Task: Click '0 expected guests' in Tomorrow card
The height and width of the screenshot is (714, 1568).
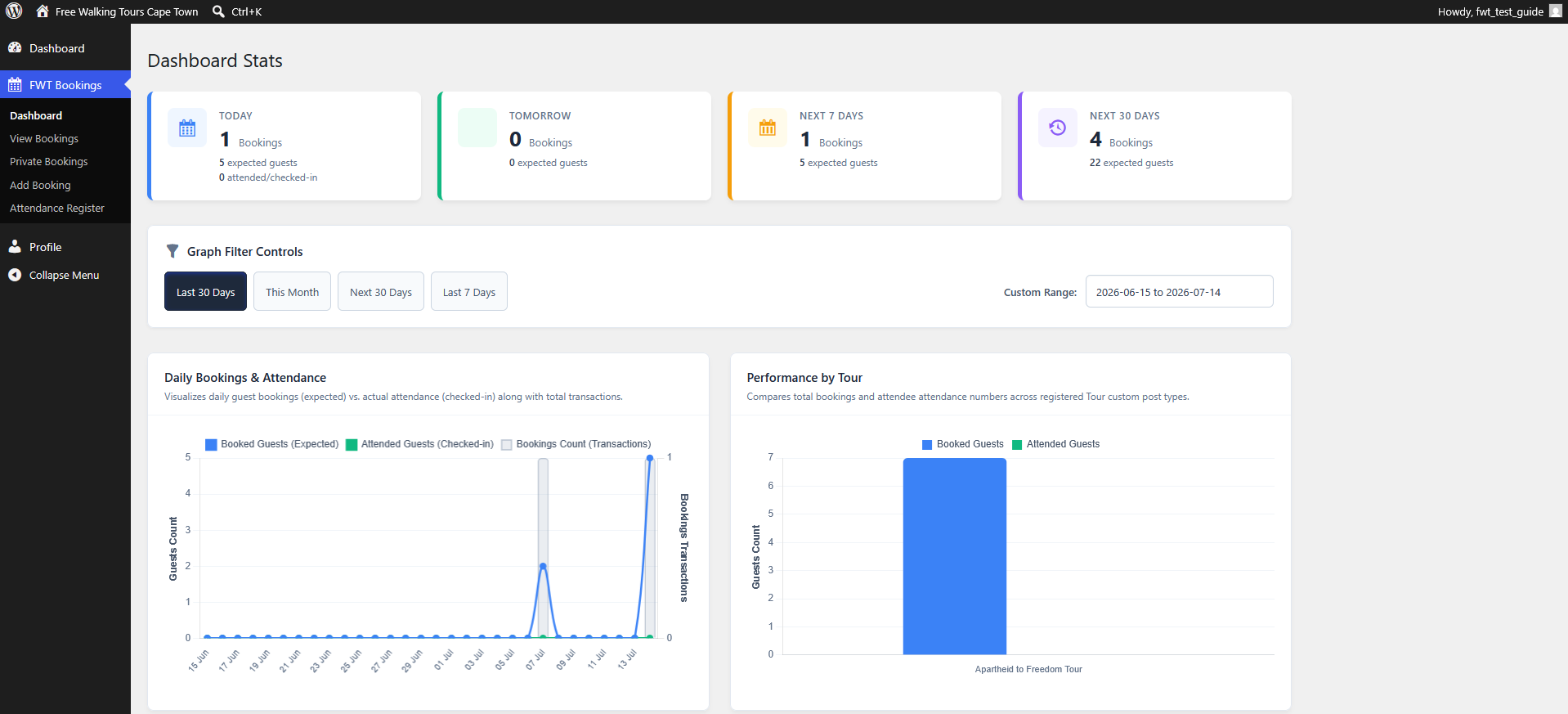Action: [549, 163]
